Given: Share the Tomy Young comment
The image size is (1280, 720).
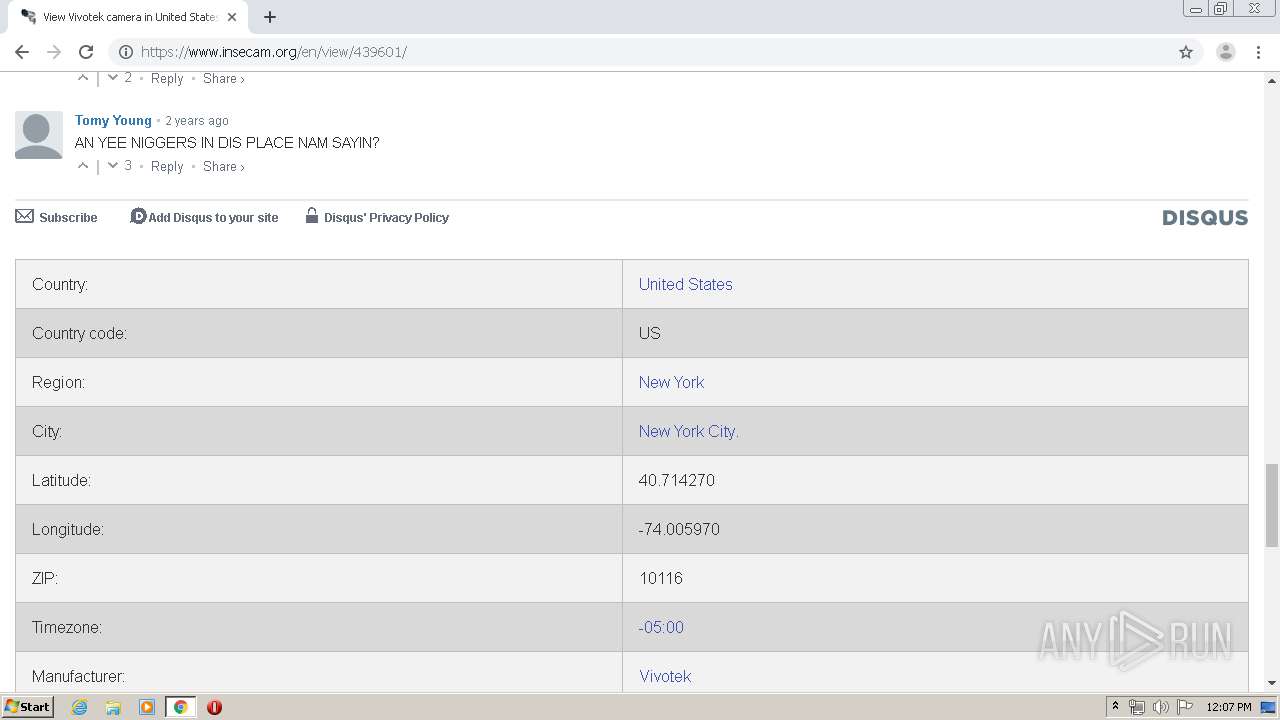Looking at the screenshot, I should pos(223,167).
